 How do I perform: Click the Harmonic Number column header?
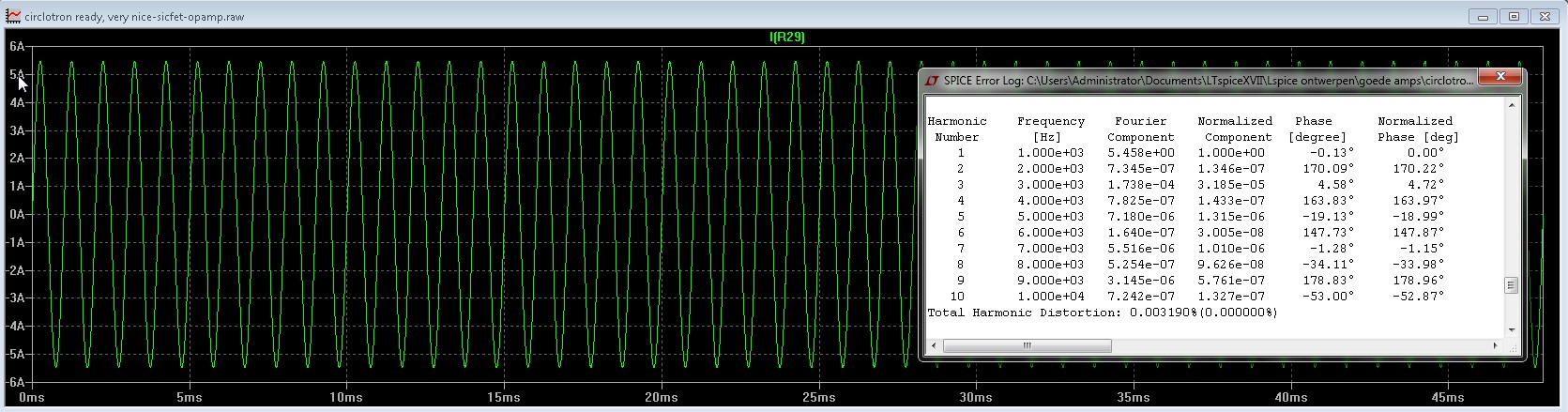click(957, 130)
